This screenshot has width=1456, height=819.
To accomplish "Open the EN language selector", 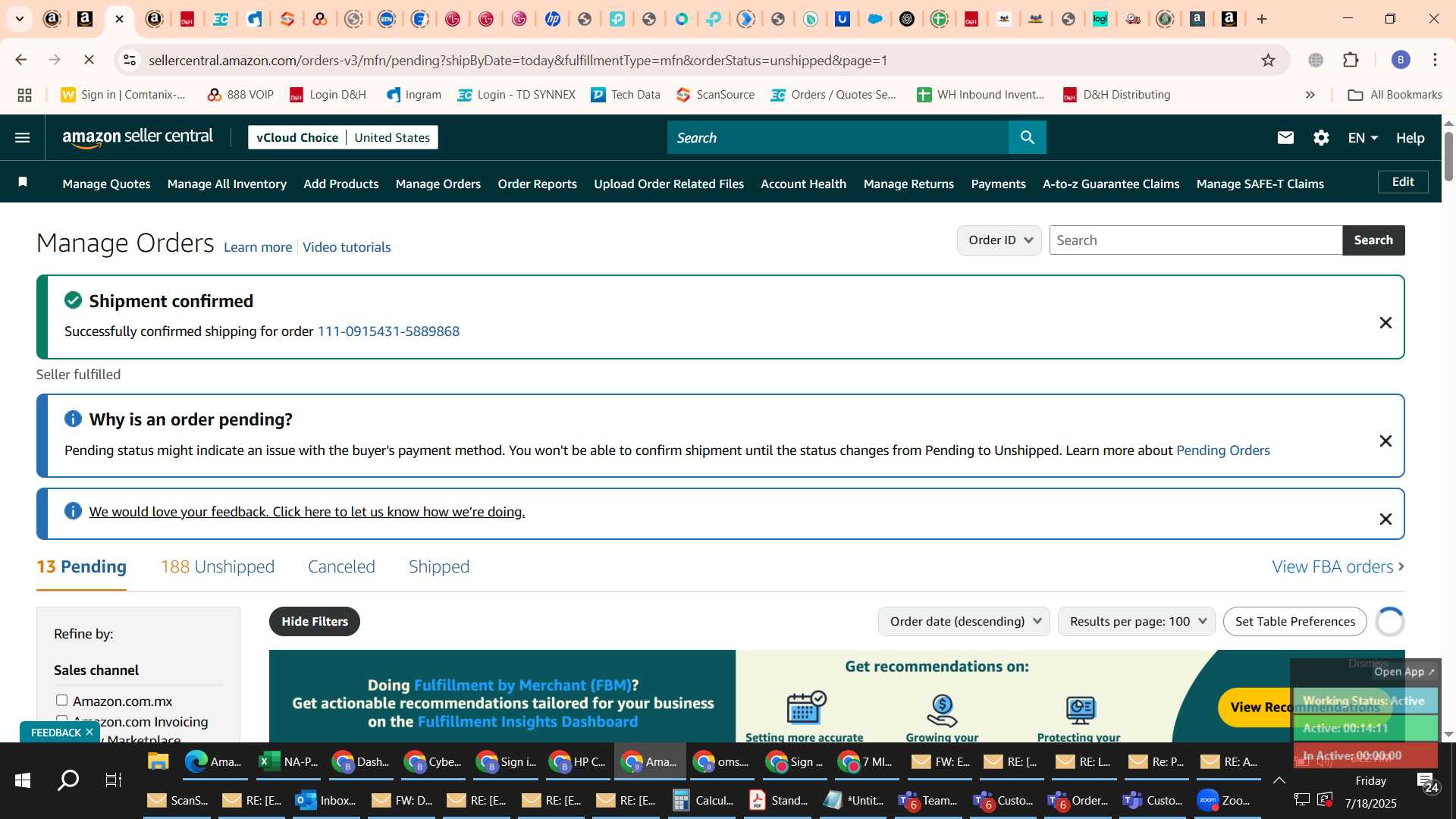I will tap(1362, 137).
